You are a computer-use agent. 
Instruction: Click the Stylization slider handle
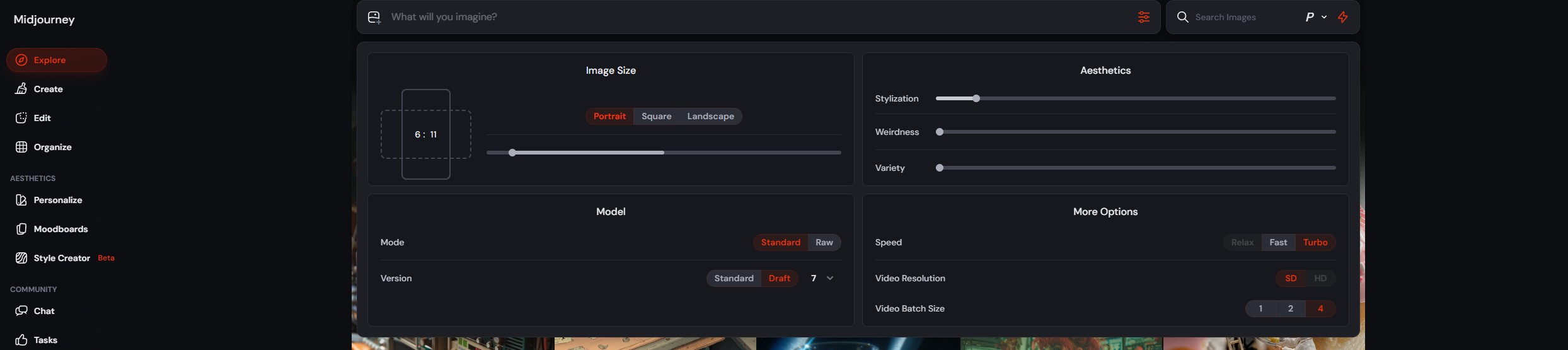(x=976, y=98)
